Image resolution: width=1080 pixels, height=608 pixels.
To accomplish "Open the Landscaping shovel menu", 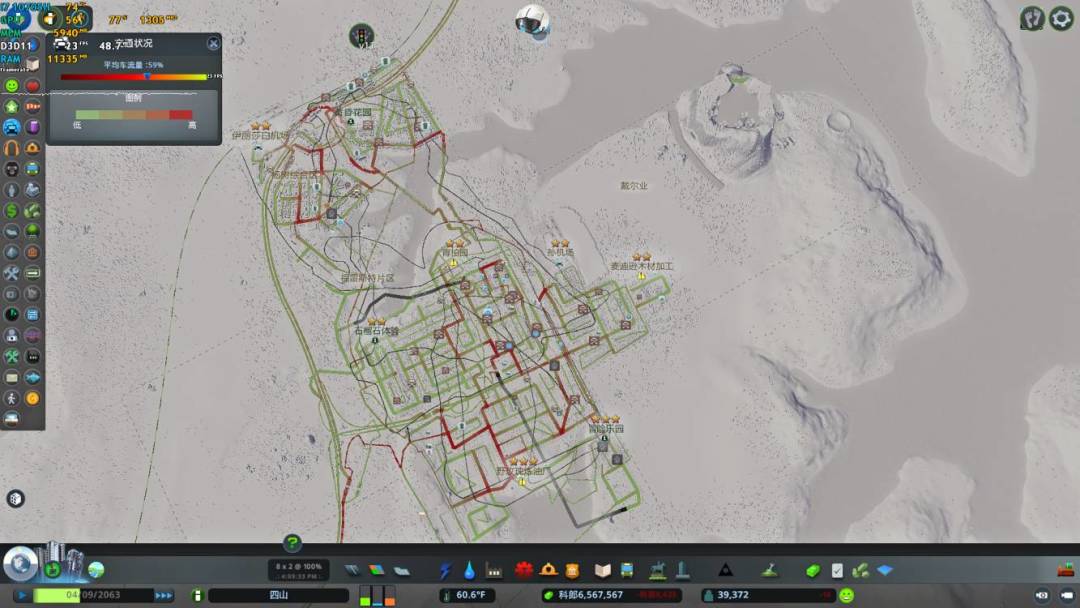I will [x=769, y=570].
